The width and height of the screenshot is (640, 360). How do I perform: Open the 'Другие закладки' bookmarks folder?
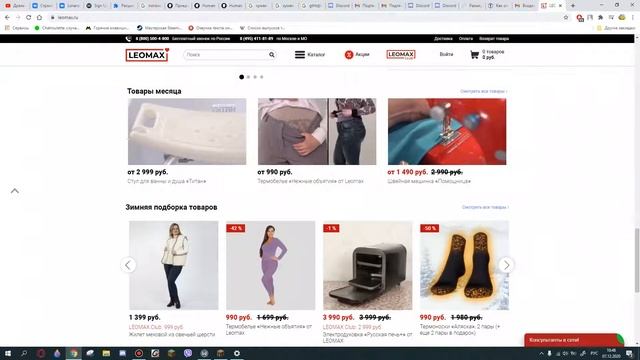pos(616,28)
